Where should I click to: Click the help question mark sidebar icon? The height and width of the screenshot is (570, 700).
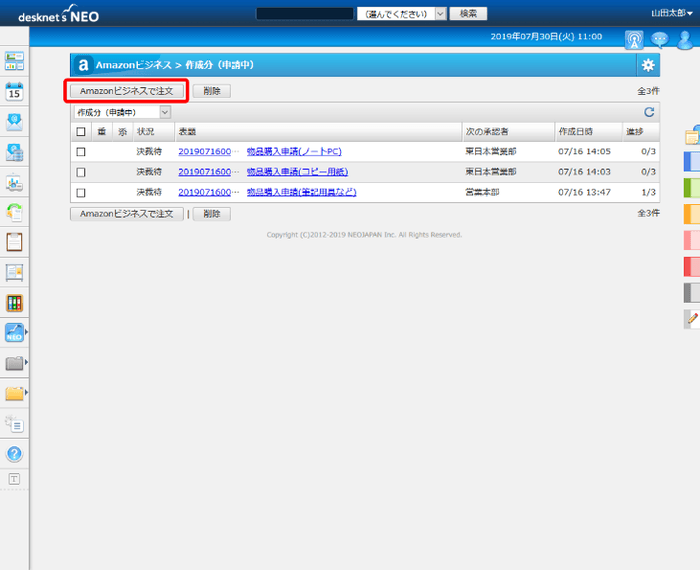click(14, 453)
